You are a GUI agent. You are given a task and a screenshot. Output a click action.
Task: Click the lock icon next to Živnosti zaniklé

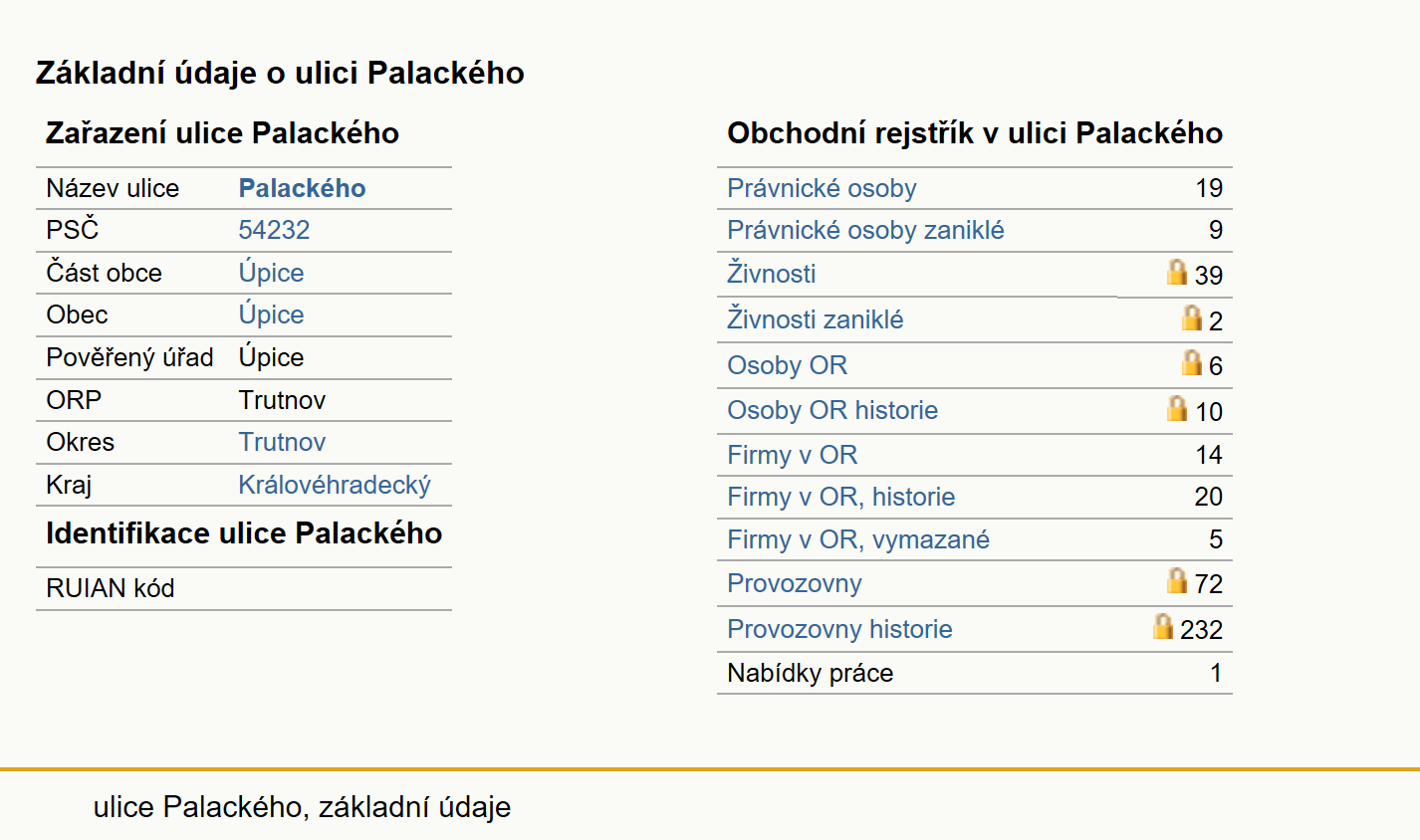coord(1192,317)
